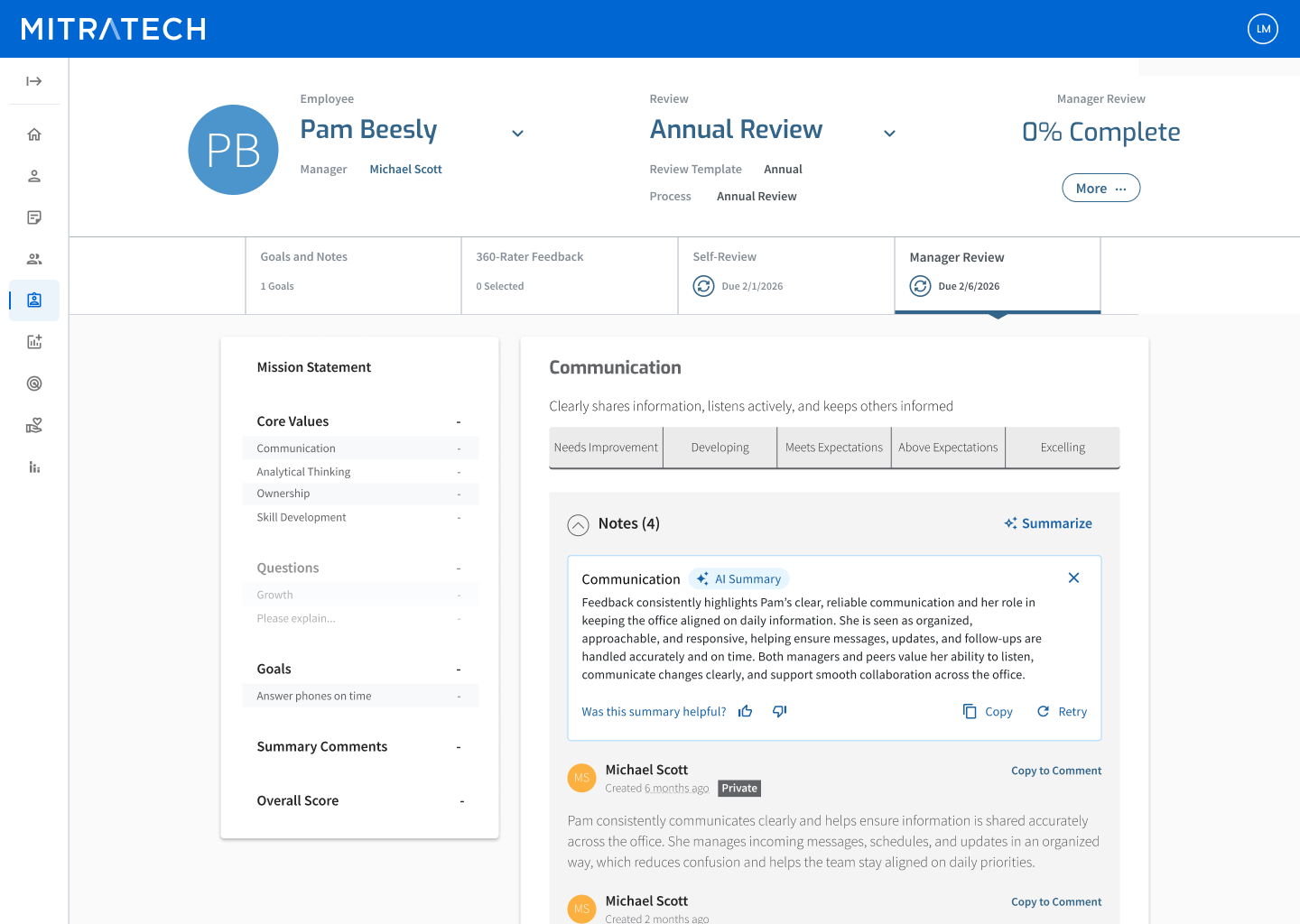Open manager Michael Scott link
1300x924 pixels.
coord(405,169)
